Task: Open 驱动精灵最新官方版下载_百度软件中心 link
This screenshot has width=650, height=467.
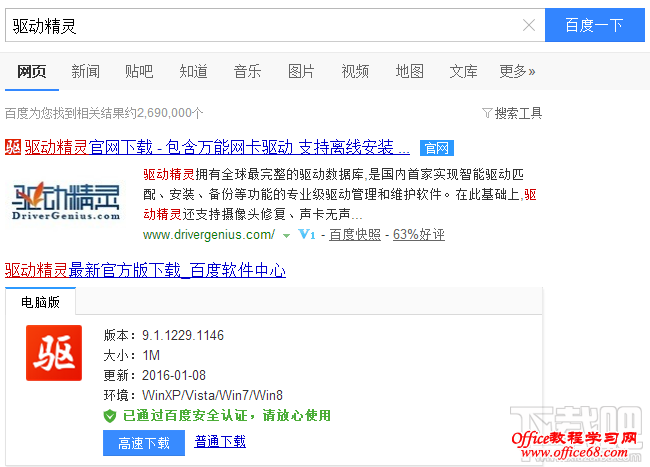Action: click(x=145, y=271)
